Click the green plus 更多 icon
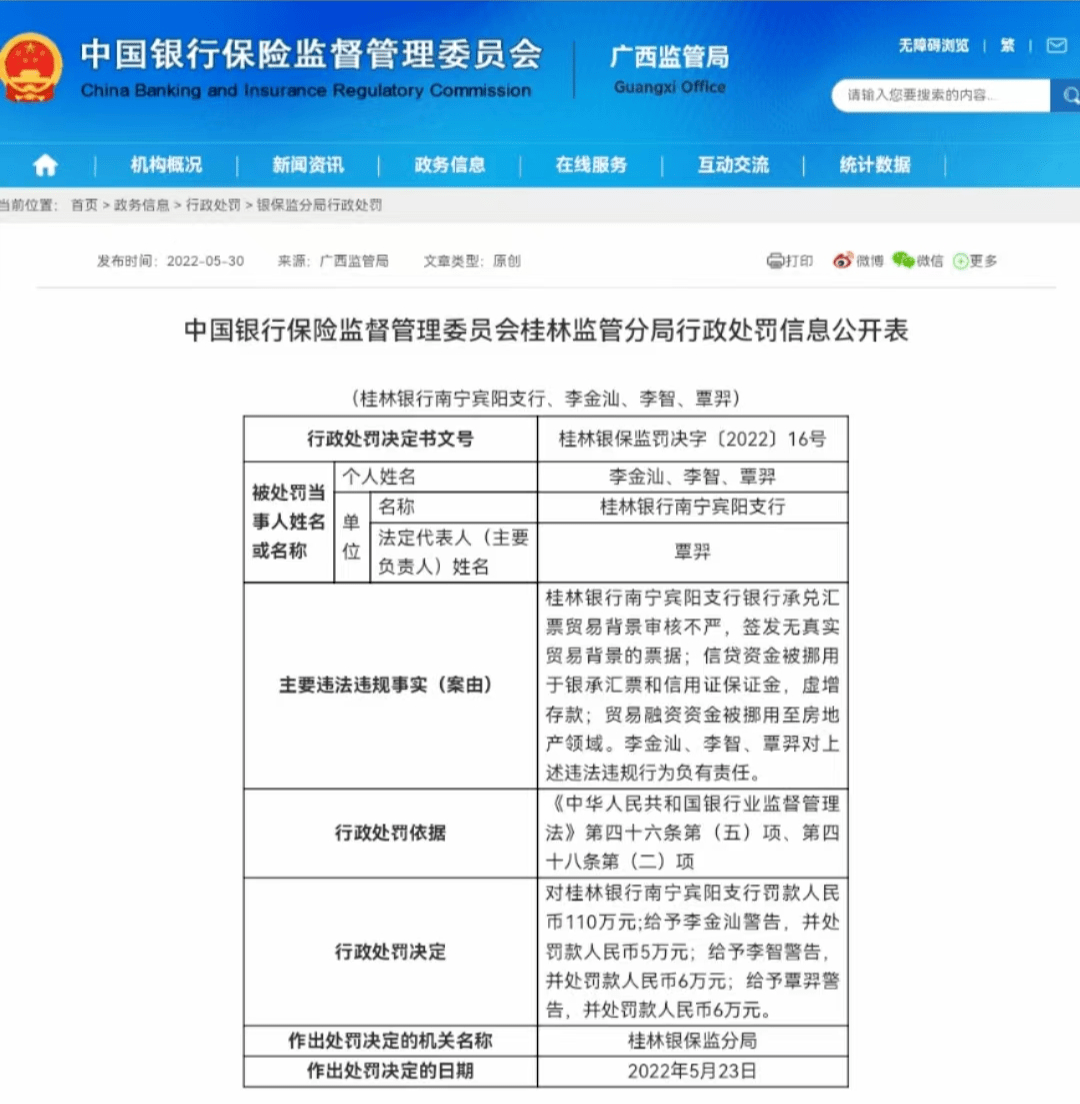 (960, 261)
